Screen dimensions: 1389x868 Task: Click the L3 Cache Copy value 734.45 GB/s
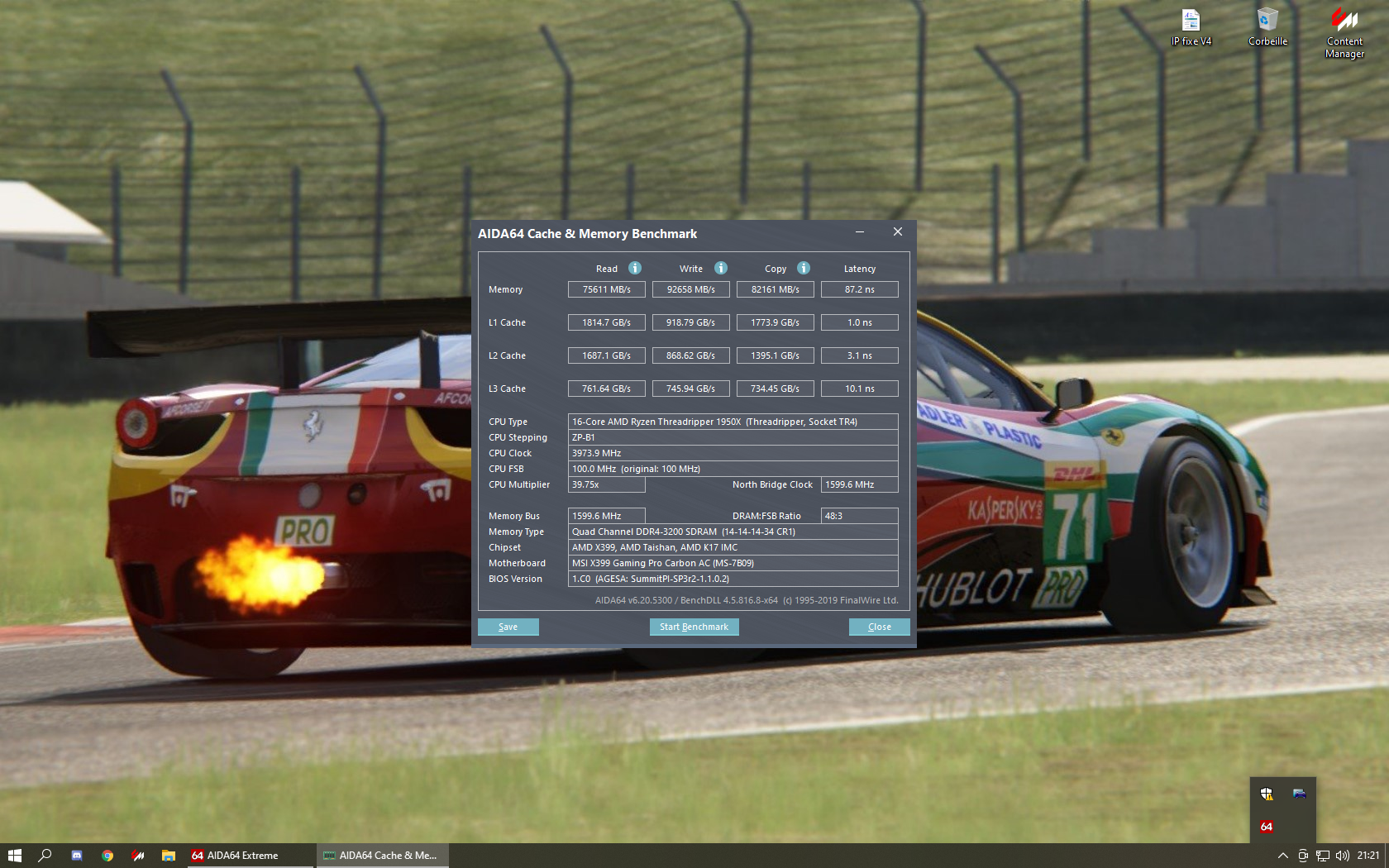pyautogui.click(x=776, y=389)
